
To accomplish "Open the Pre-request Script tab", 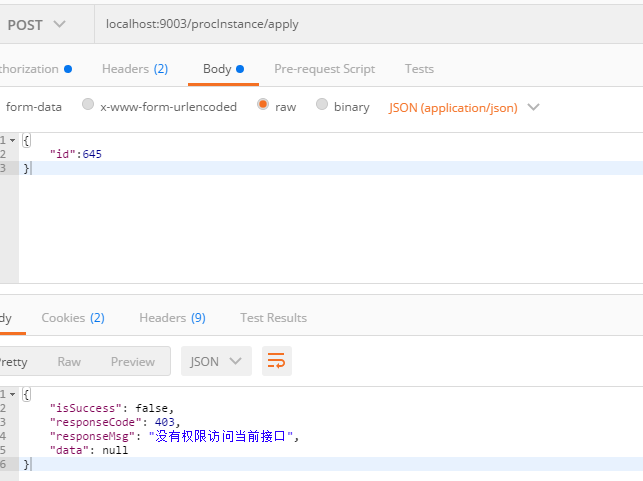I will click(324, 69).
